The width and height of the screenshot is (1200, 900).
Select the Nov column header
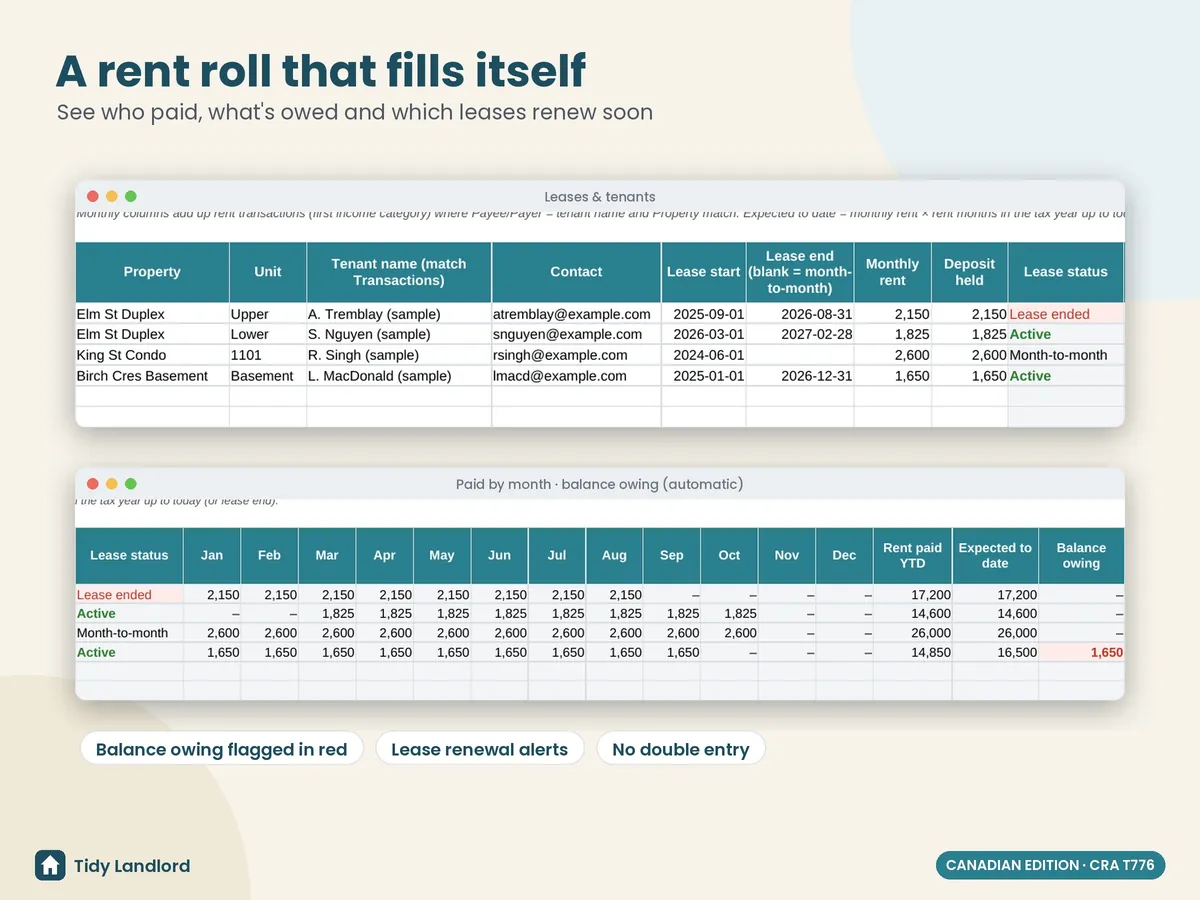787,556
